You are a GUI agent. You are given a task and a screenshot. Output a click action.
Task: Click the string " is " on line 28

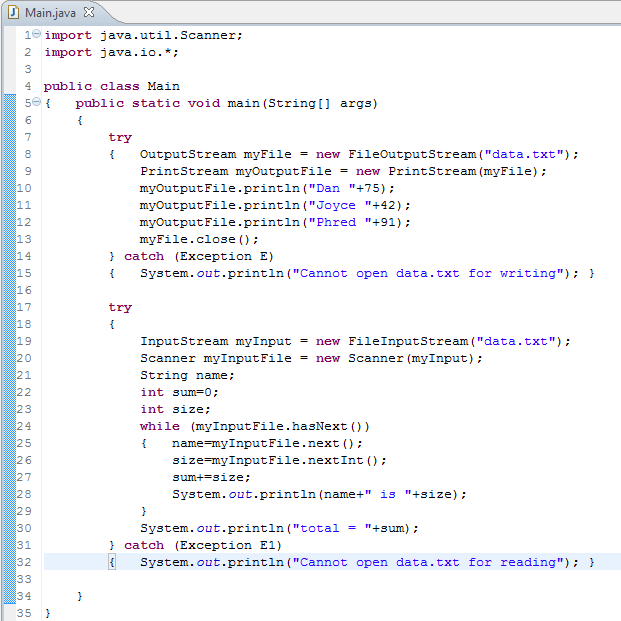[388, 494]
